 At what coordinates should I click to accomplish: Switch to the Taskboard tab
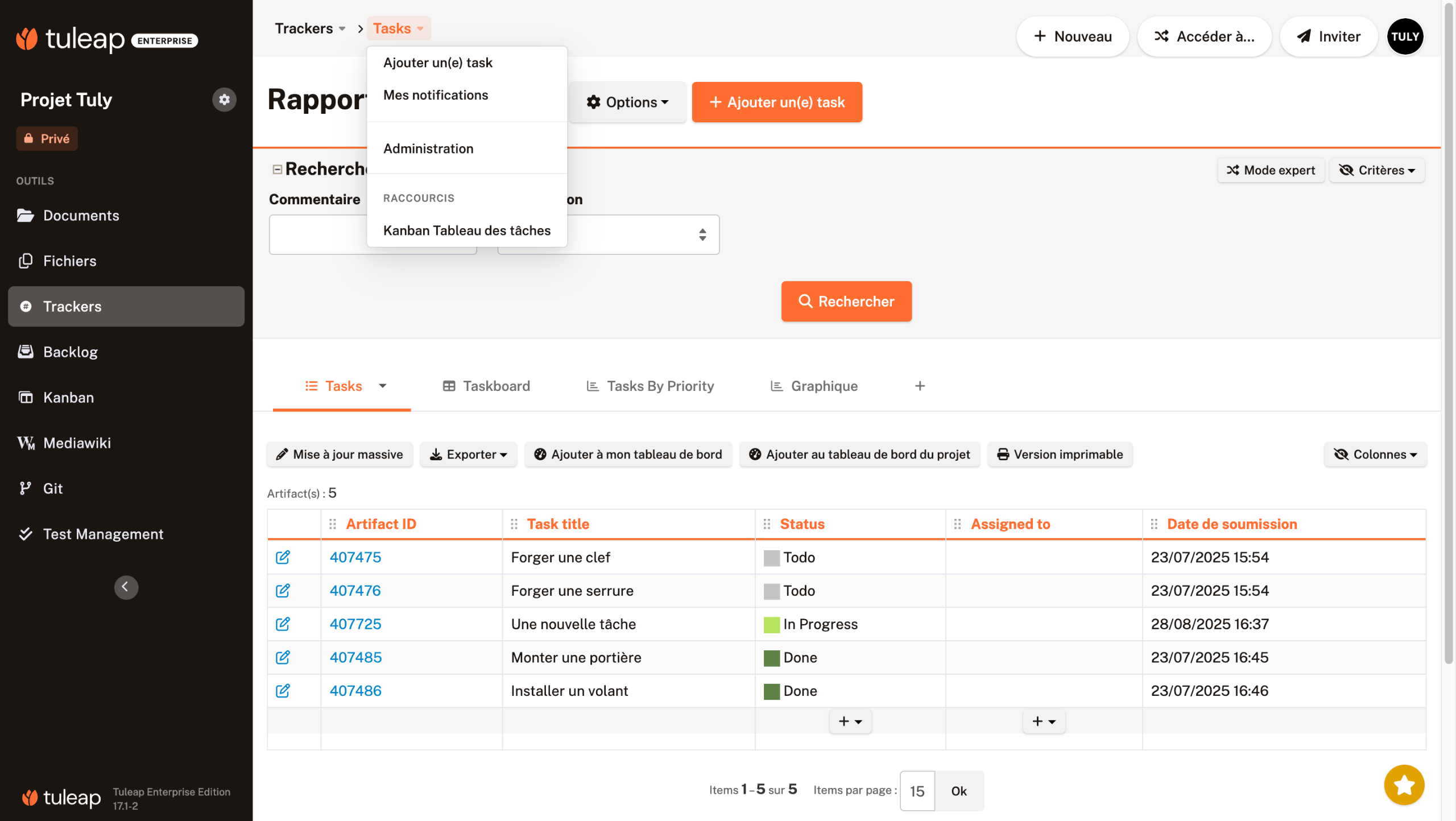coord(486,386)
